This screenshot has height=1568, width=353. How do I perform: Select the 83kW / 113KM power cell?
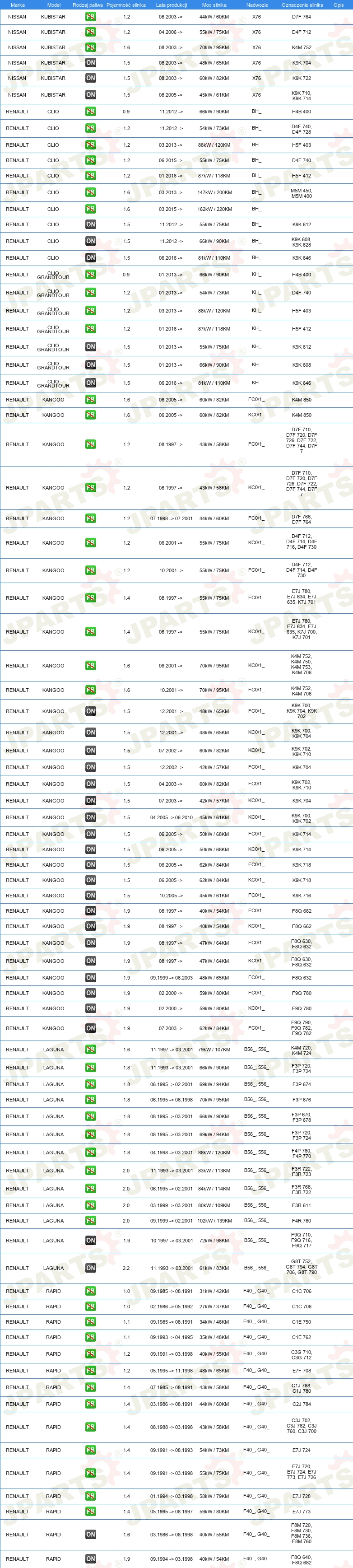[214, 1171]
